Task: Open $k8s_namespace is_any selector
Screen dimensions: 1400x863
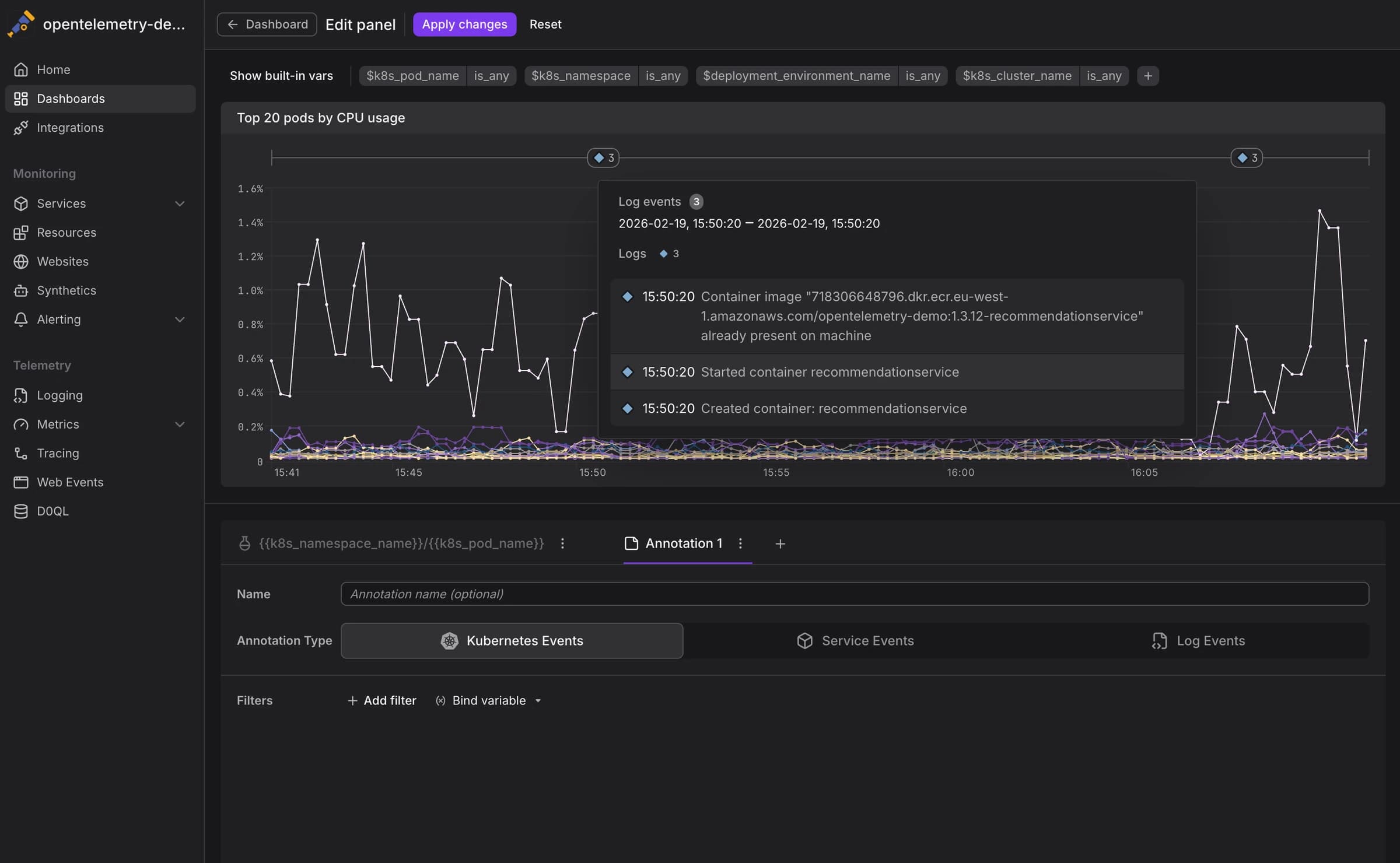Action: [x=663, y=76]
